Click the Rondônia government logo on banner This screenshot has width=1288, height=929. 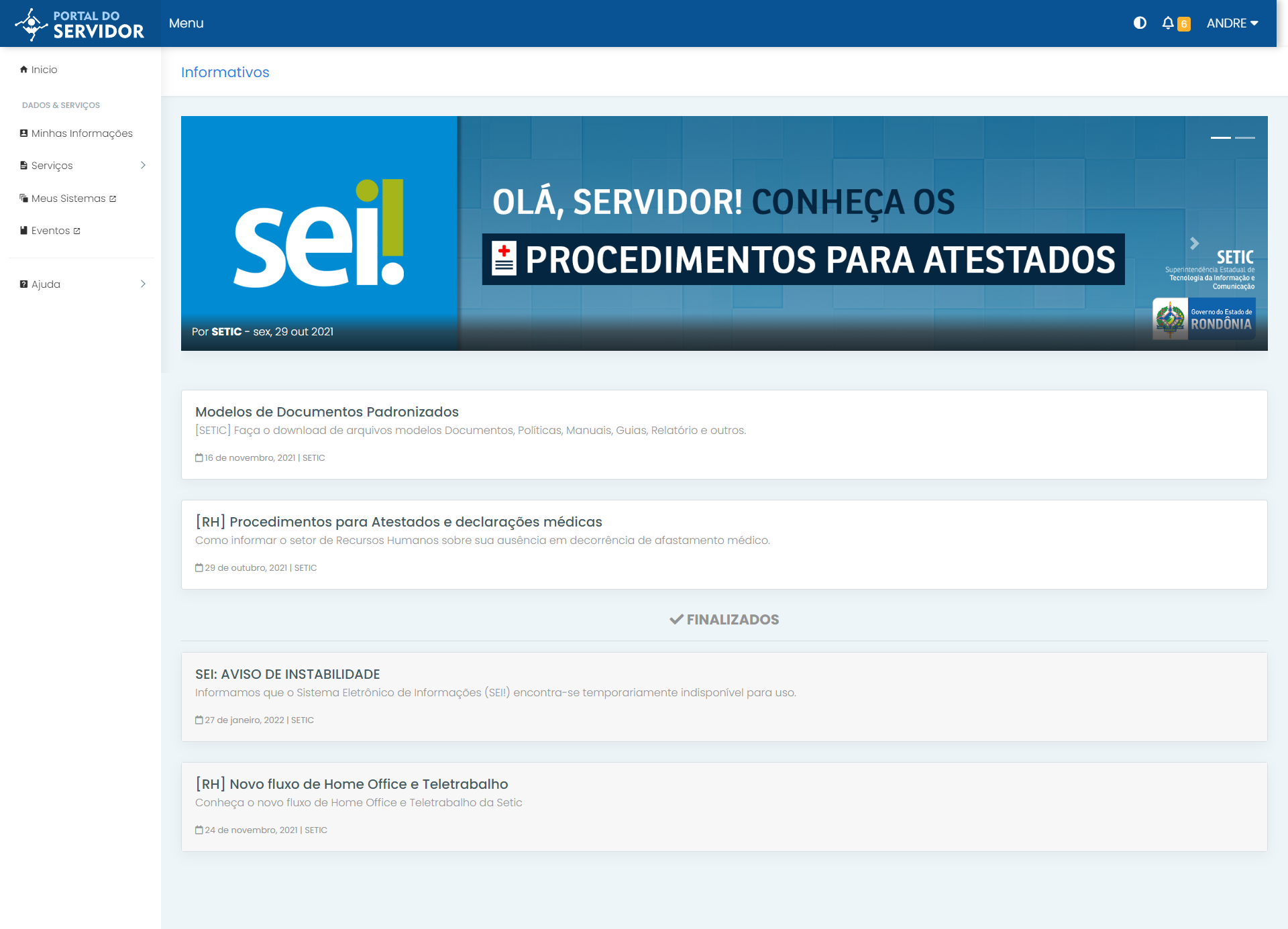click(x=1204, y=319)
